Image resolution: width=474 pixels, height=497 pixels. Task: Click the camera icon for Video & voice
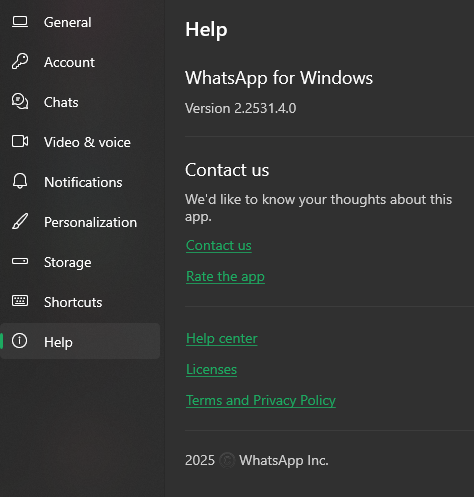(20, 141)
